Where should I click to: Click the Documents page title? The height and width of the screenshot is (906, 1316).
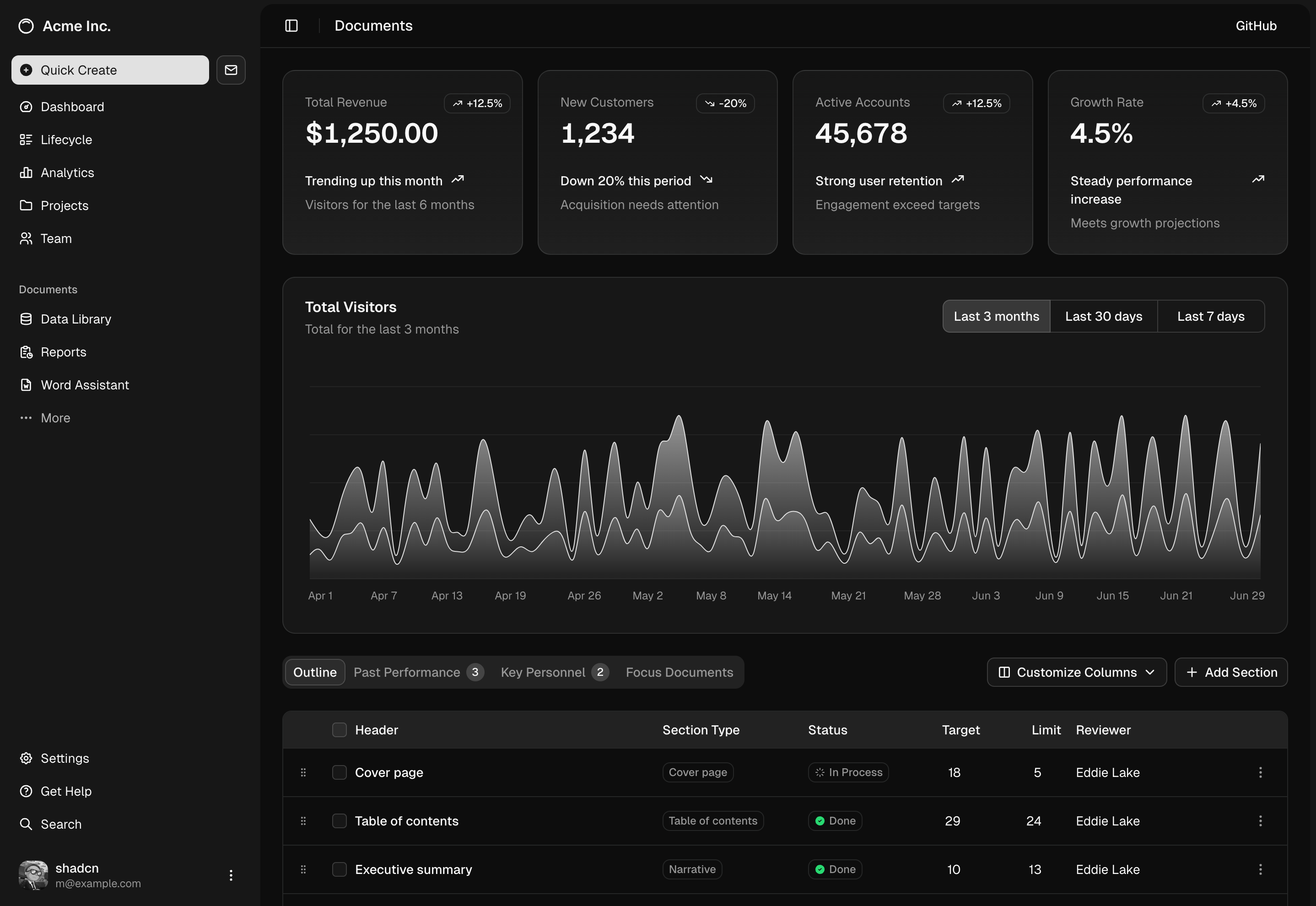373,26
